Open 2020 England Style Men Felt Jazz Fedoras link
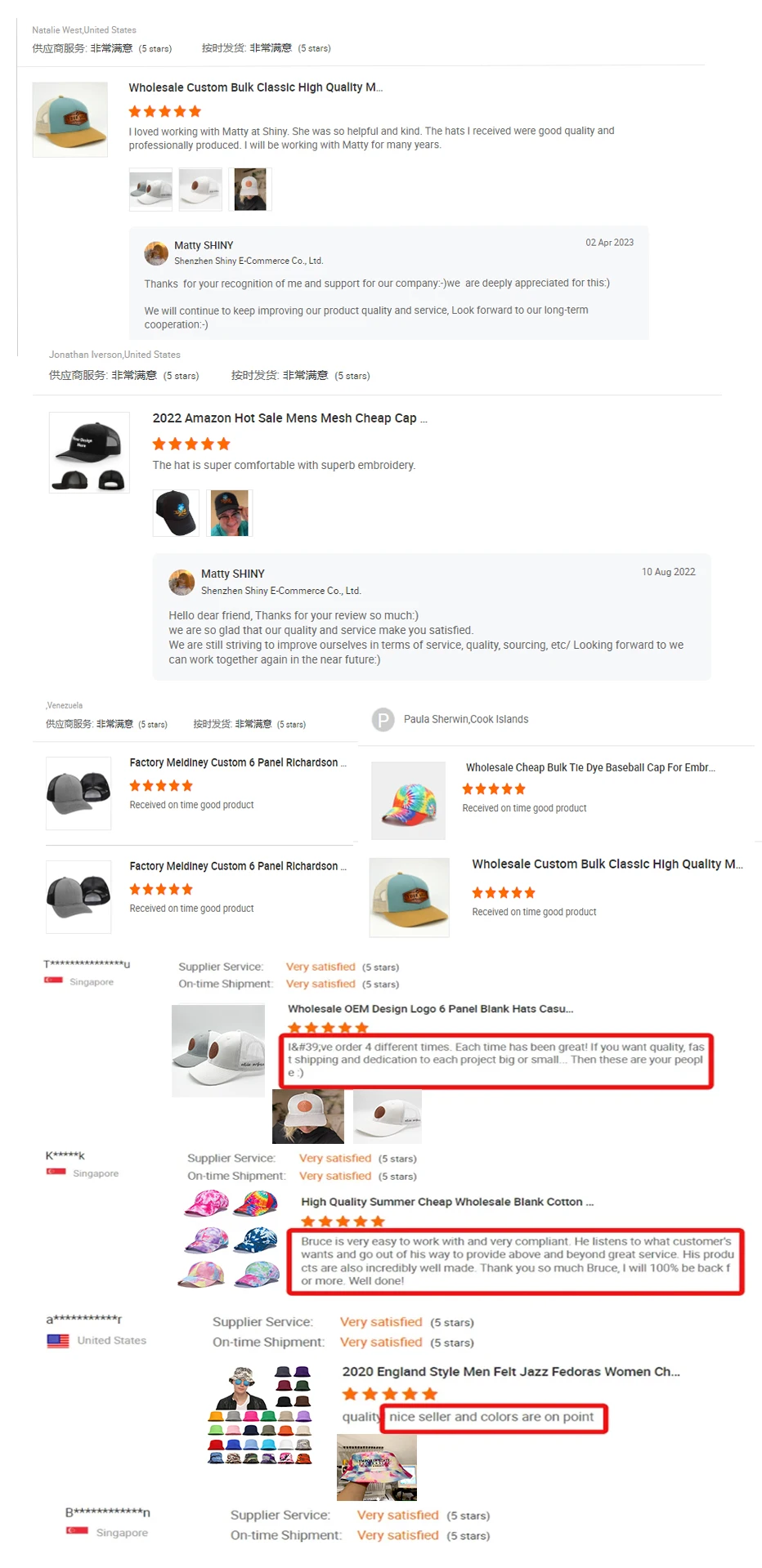762x1568 pixels. pyautogui.click(x=511, y=1372)
